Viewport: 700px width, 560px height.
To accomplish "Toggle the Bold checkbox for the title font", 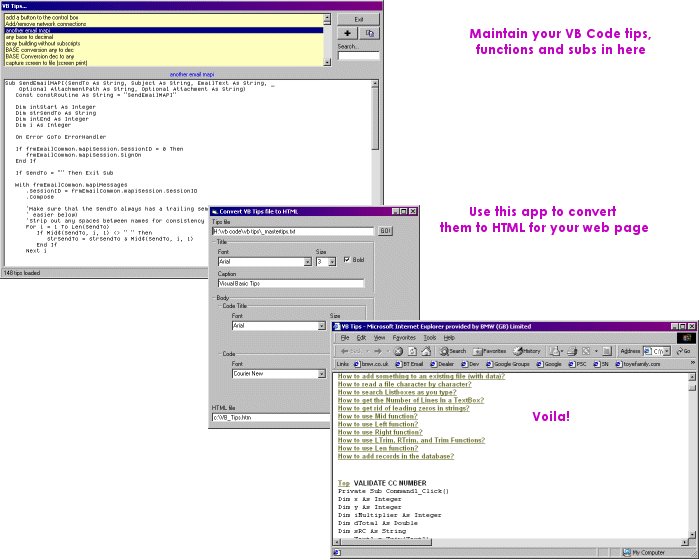I will (x=347, y=260).
